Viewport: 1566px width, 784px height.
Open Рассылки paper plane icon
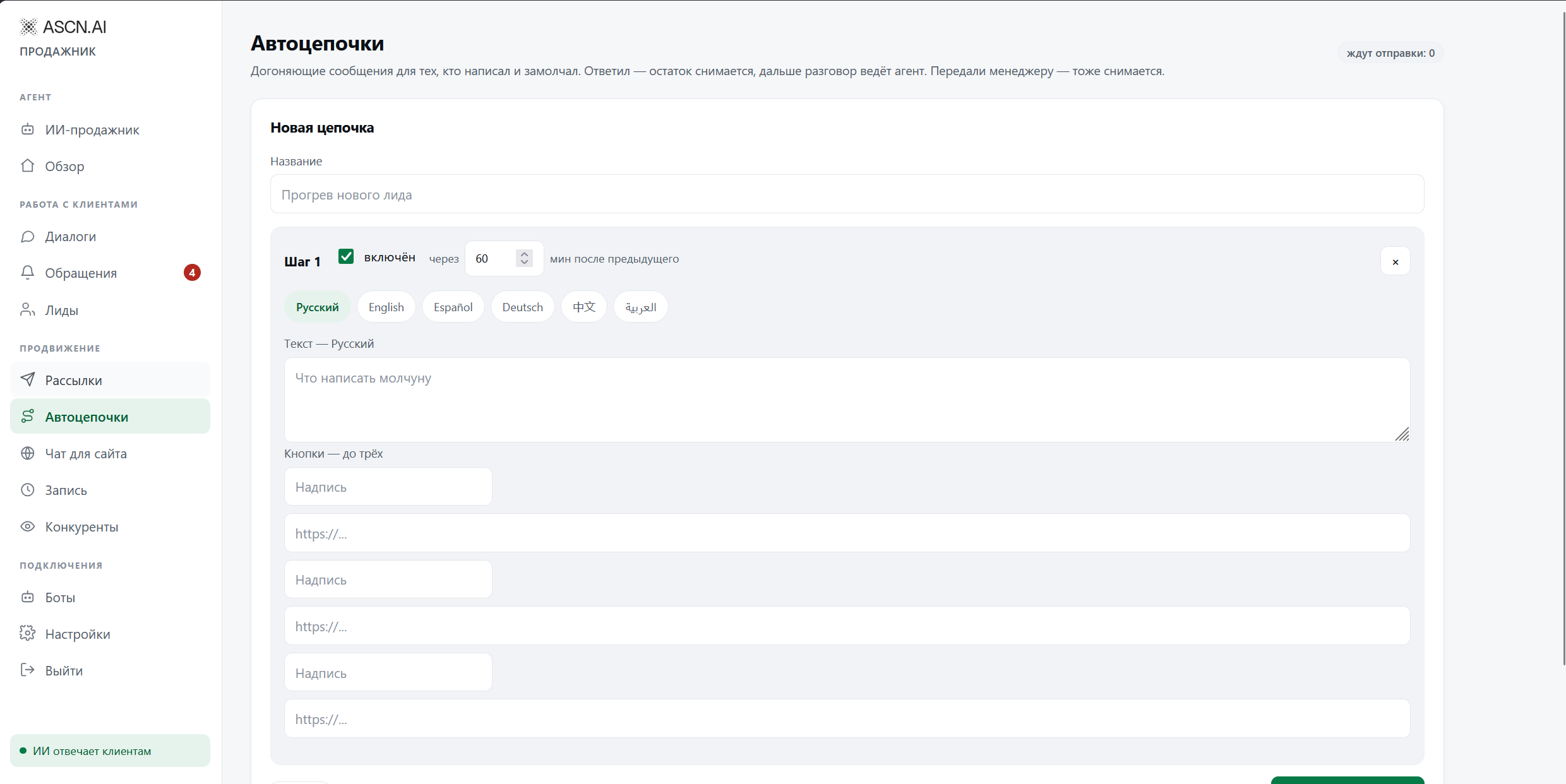pos(28,379)
